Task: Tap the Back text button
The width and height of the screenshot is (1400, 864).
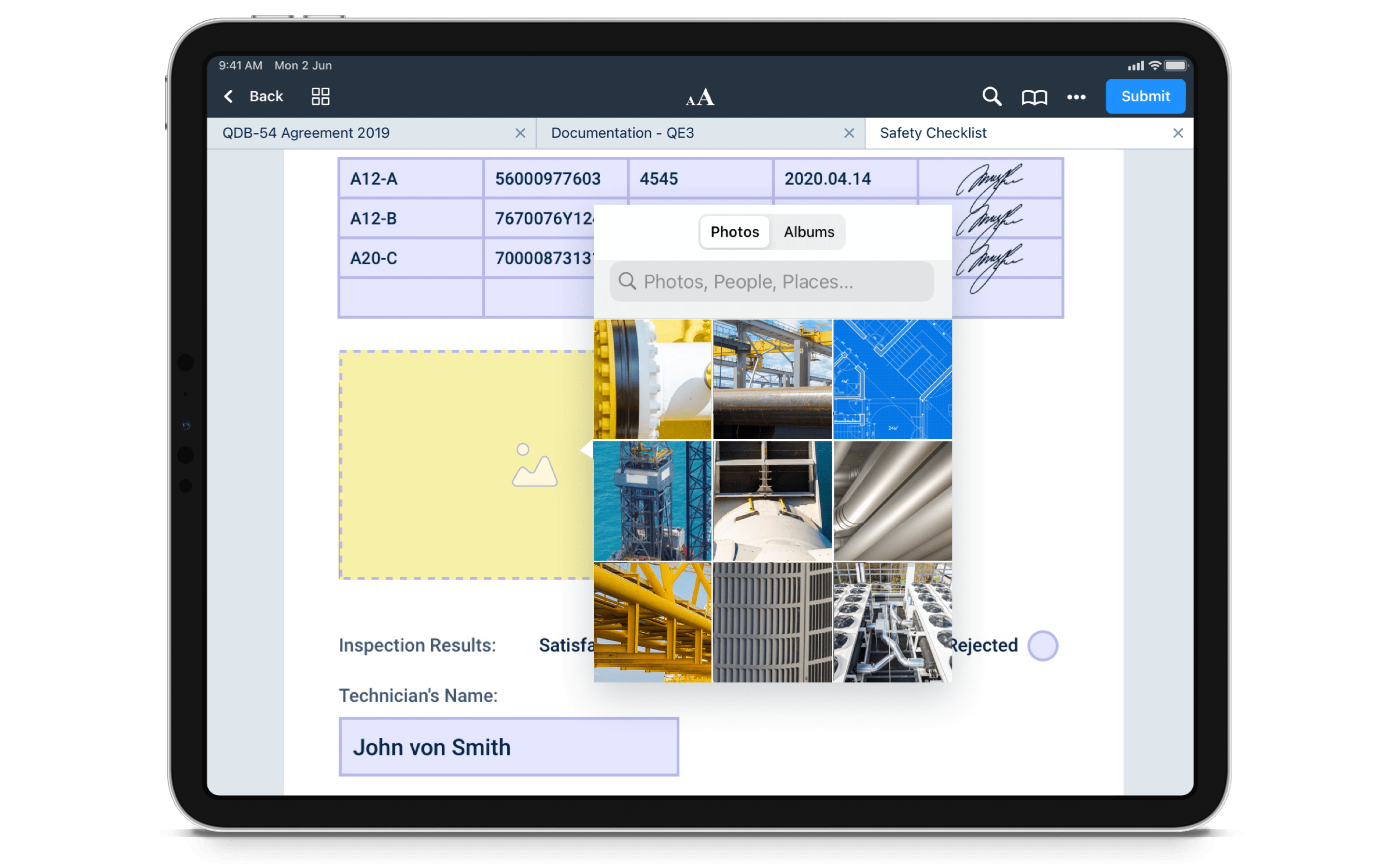Action: click(266, 96)
